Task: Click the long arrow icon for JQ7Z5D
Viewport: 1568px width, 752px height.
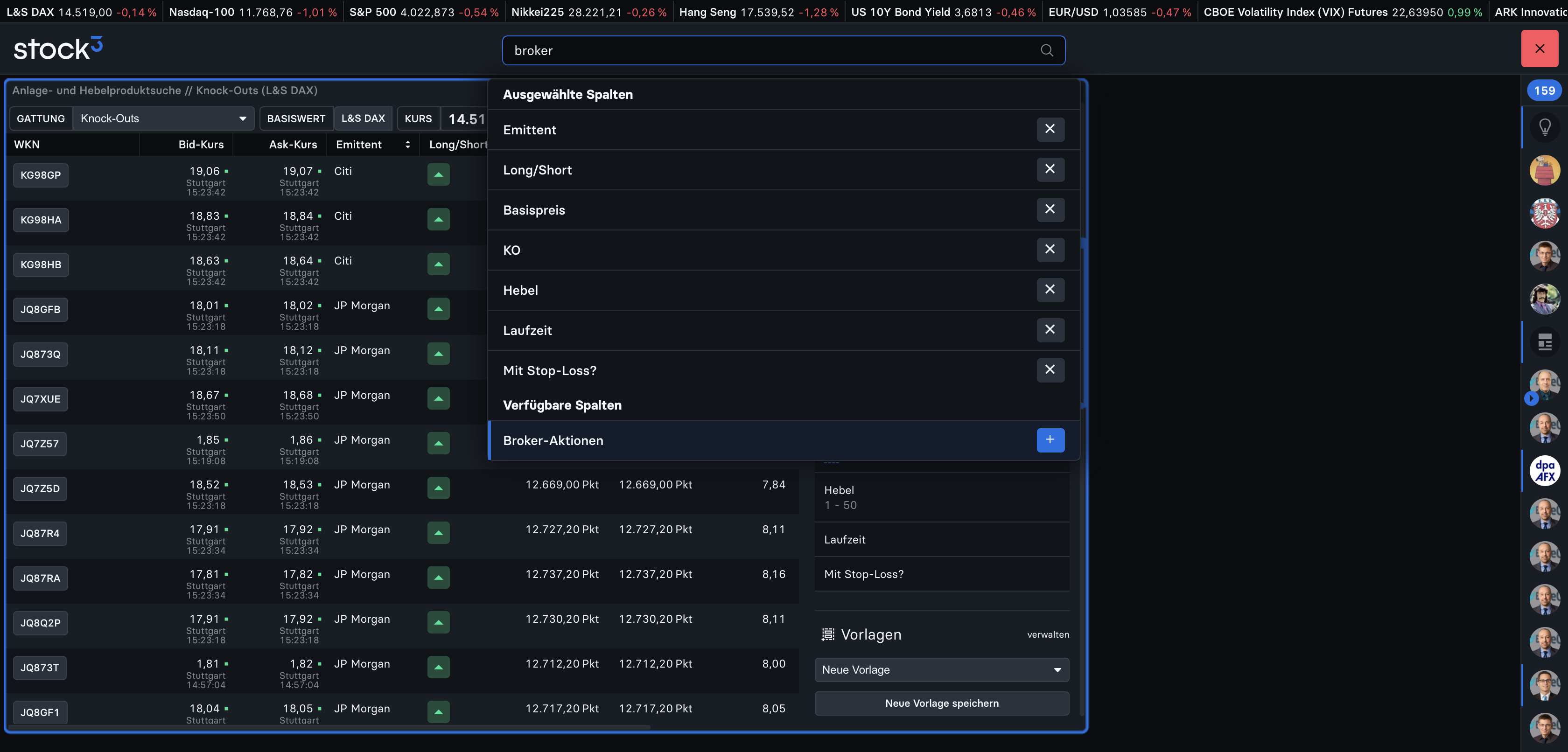Action: coord(438,488)
